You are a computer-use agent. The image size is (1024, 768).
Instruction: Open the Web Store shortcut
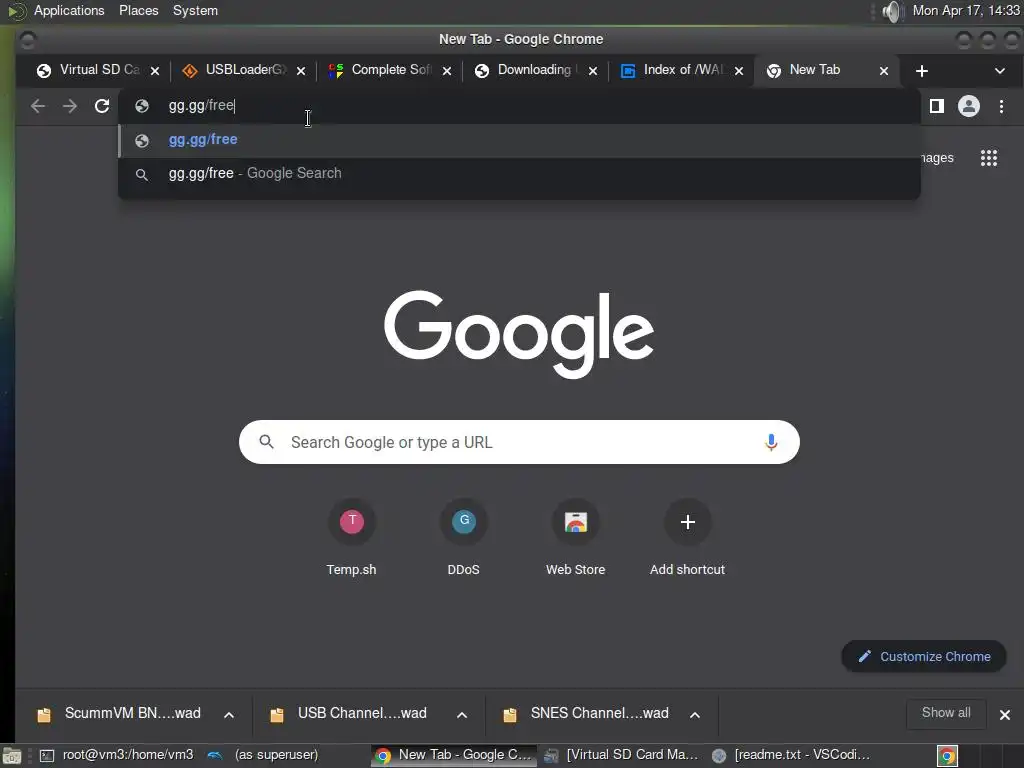(x=575, y=537)
